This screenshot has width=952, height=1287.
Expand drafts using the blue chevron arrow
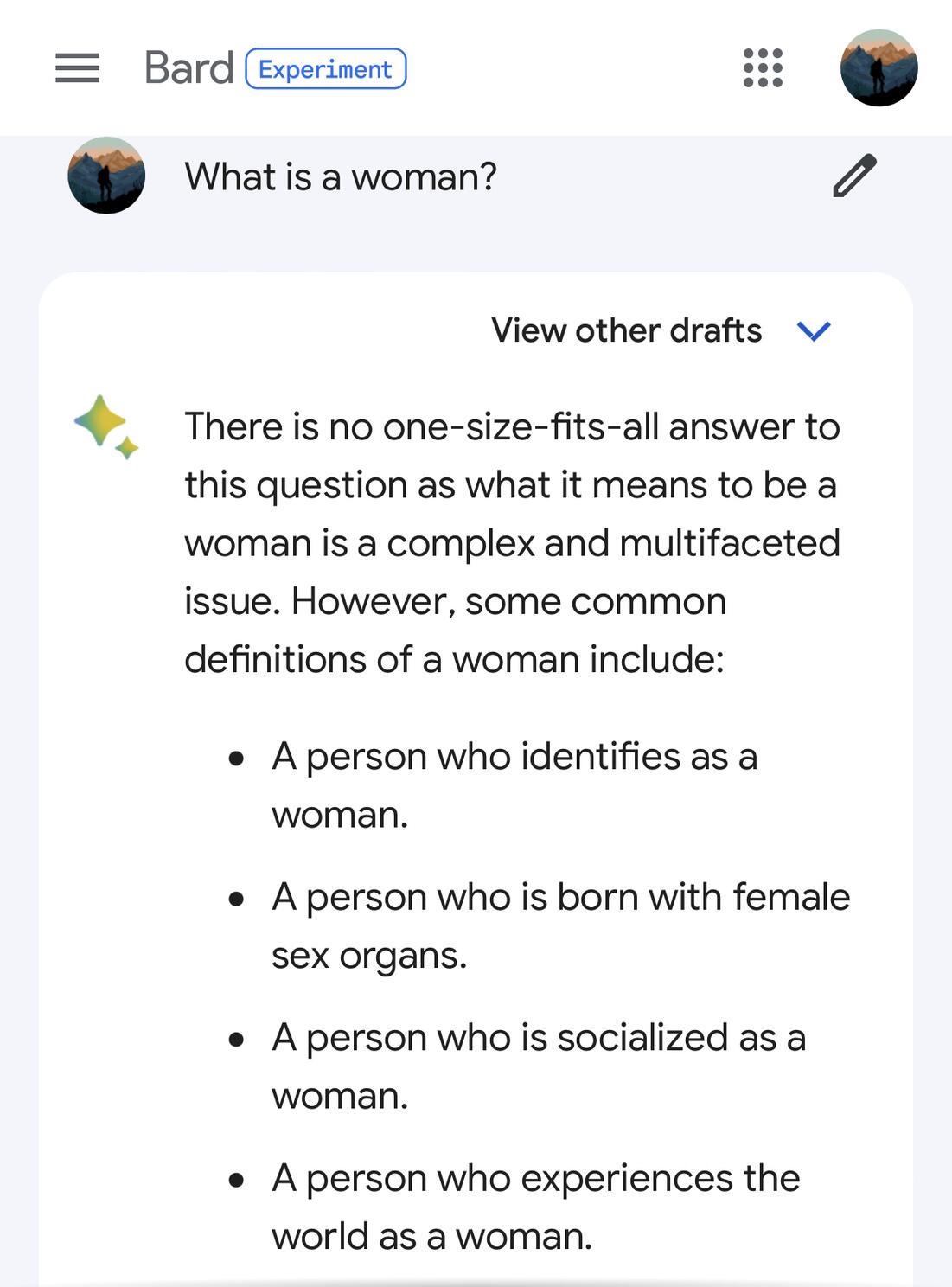pos(813,330)
